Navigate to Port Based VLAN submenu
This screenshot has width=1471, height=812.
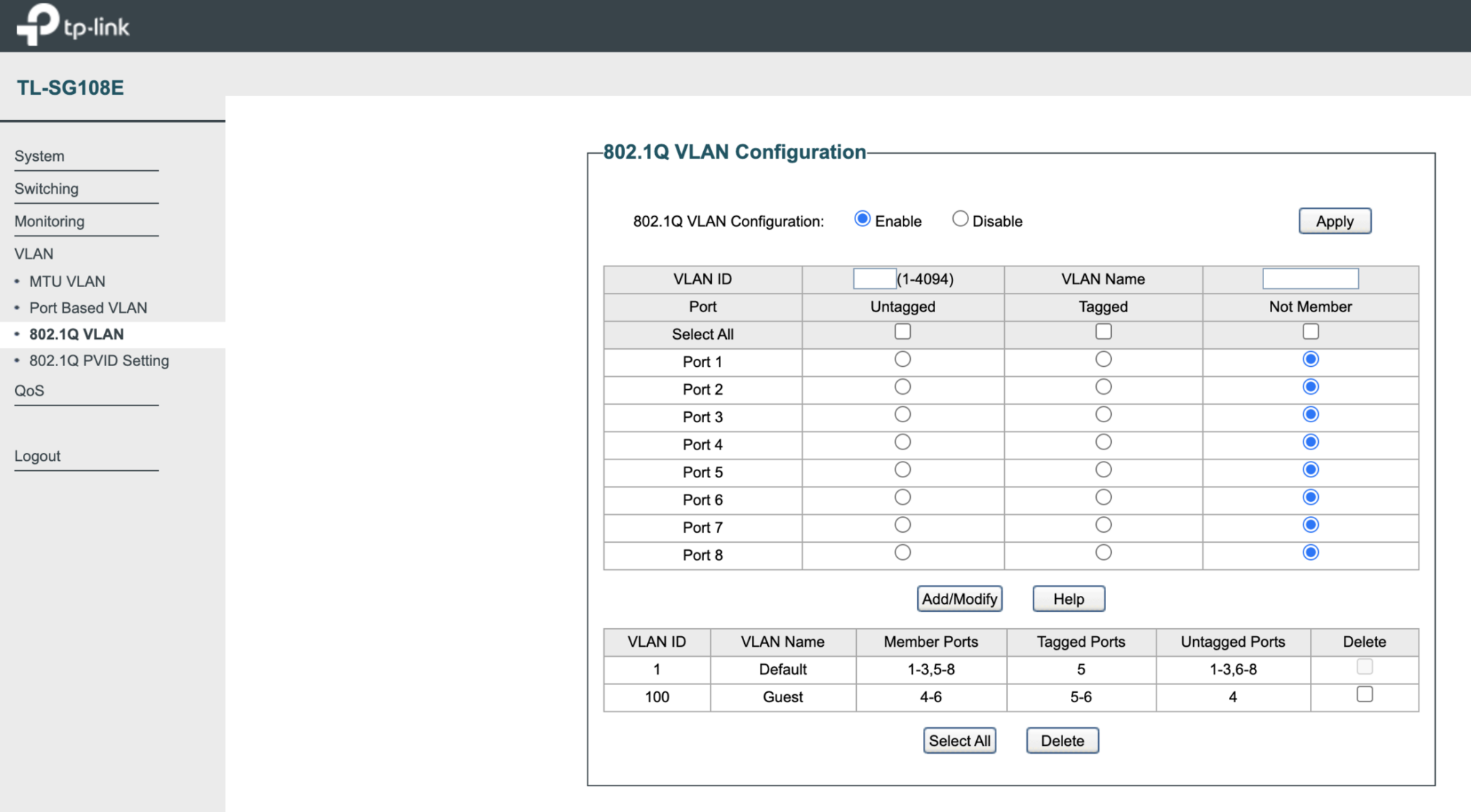90,307
